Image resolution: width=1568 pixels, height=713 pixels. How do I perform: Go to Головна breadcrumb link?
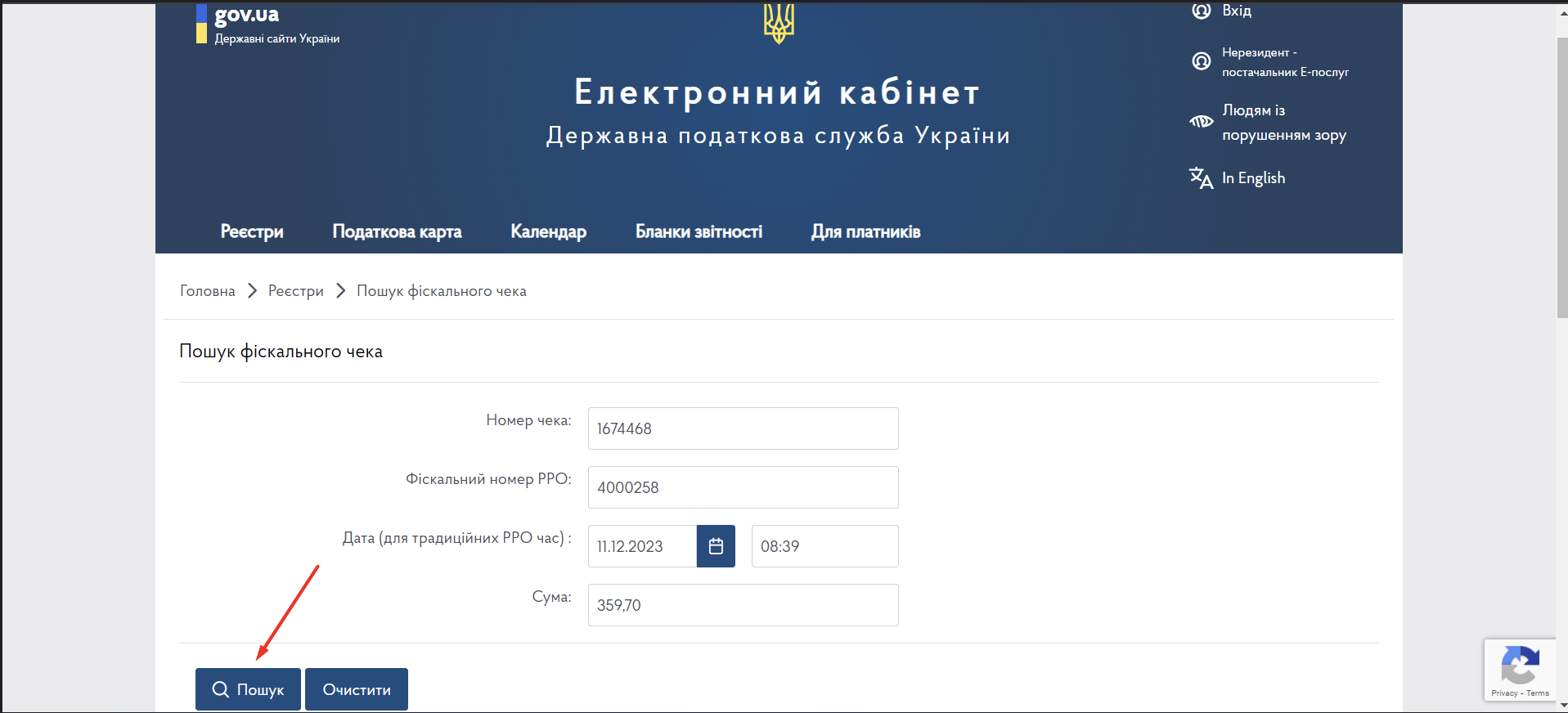pyautogui.click(x=208, y=291)
